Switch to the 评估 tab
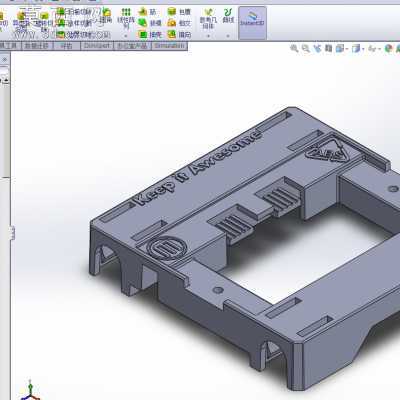The width and height of the screenshot is (400, 400). pos(67,46)
